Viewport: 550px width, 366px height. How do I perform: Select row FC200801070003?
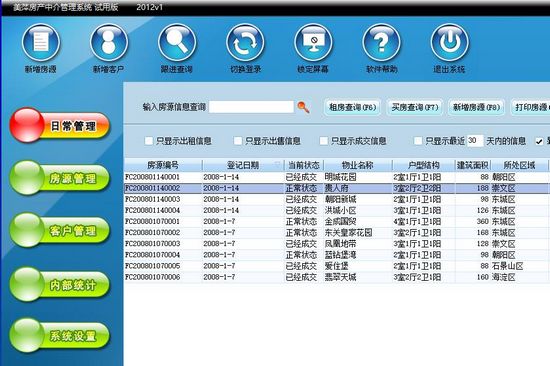click(x=337, y=244)
